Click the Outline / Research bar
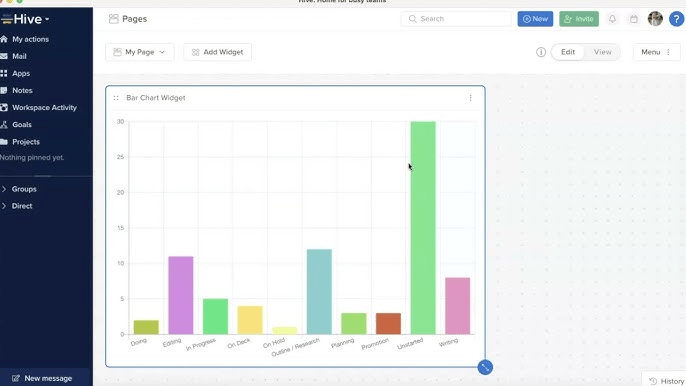This screenshot has width=686, height=386. tap(319, 292)
